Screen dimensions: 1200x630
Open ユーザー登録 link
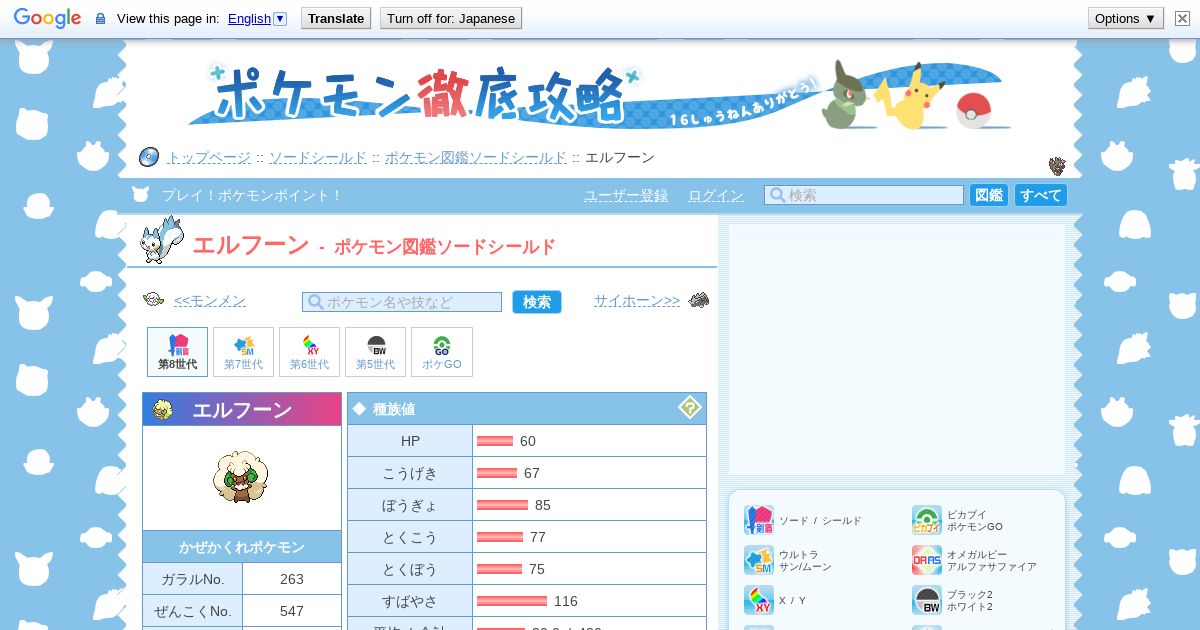(626, 196)
